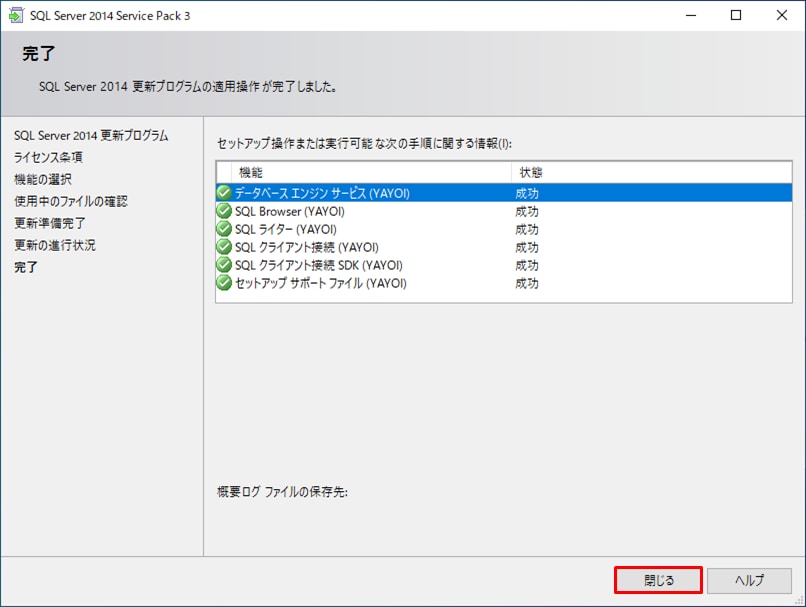Click the check icon for セットアップ サポート ファイル
This screenshot has width=806, height=607.
(224, 283)
